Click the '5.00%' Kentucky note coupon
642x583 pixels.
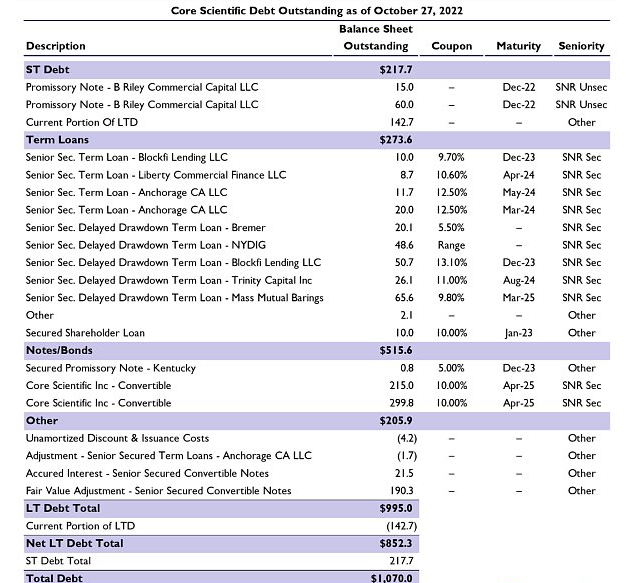coord(451,368)
